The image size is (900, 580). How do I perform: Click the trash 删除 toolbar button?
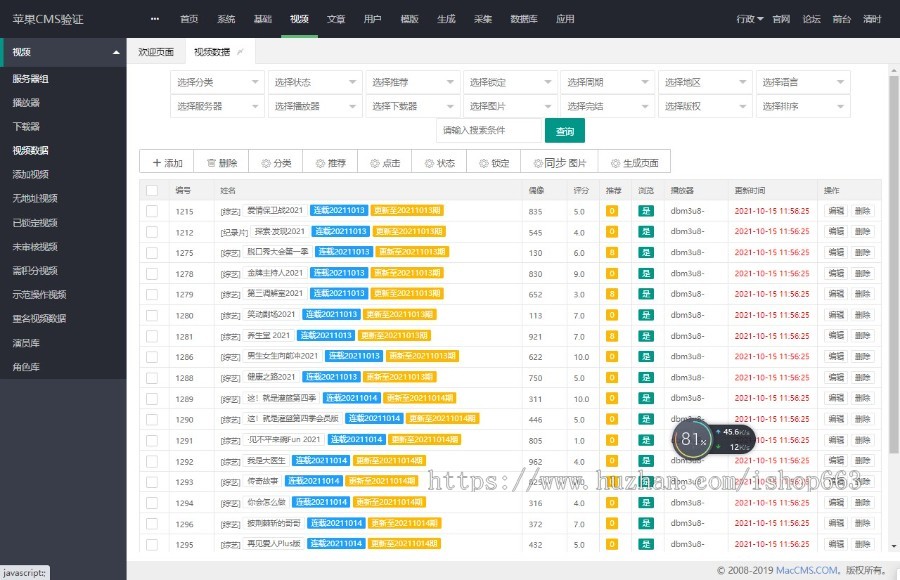[222, 163]
